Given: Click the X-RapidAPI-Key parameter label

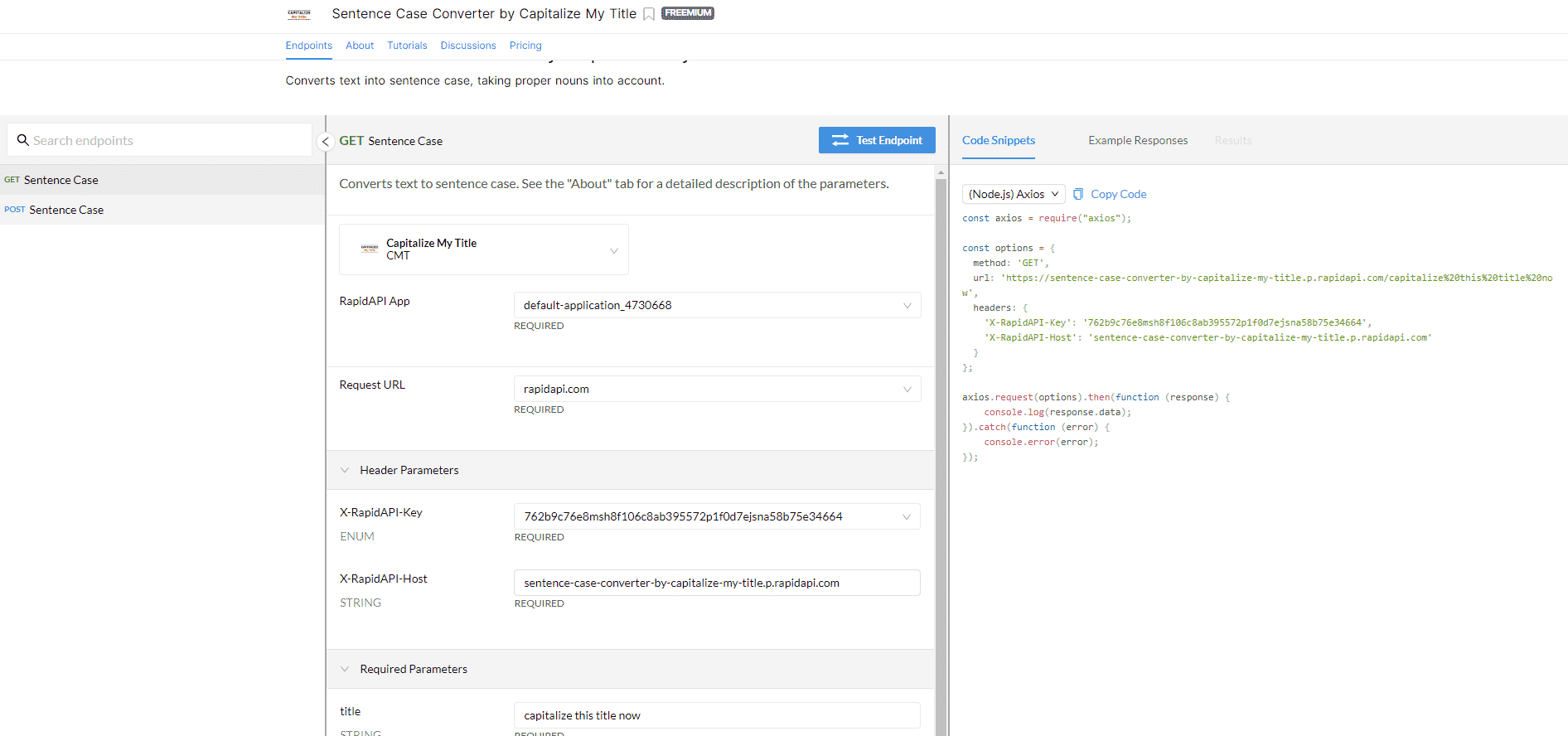Looking at the screenshot, I should (x=381, y=512).
